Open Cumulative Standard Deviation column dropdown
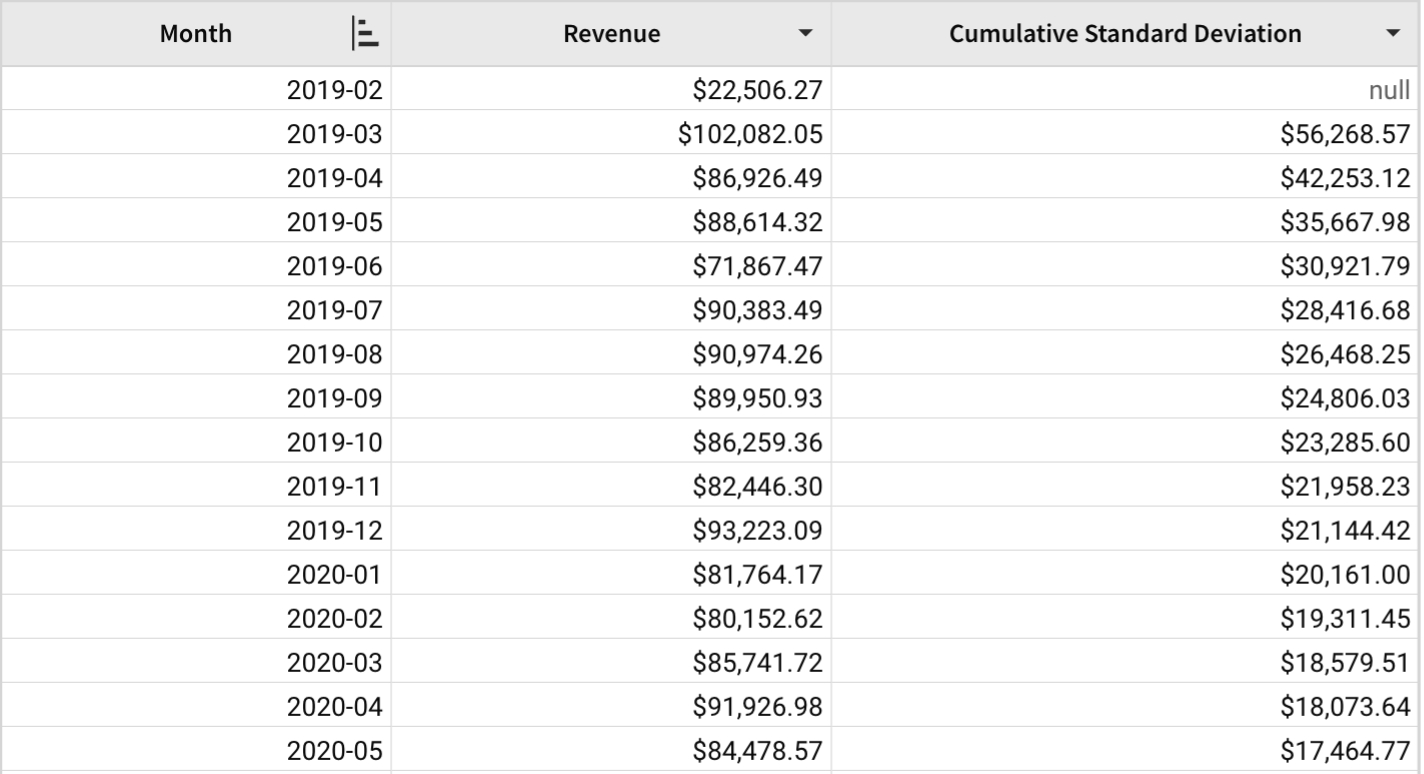This screenshot has height=774, width=1424. coord(1393,34)
